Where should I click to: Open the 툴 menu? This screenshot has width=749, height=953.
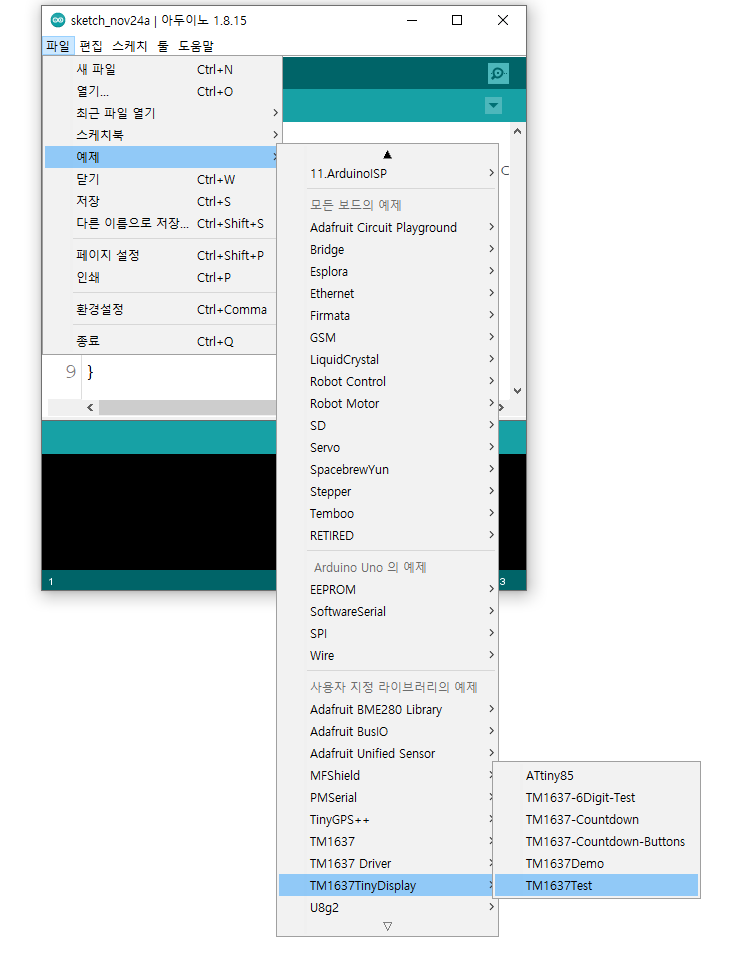(163, 46)
